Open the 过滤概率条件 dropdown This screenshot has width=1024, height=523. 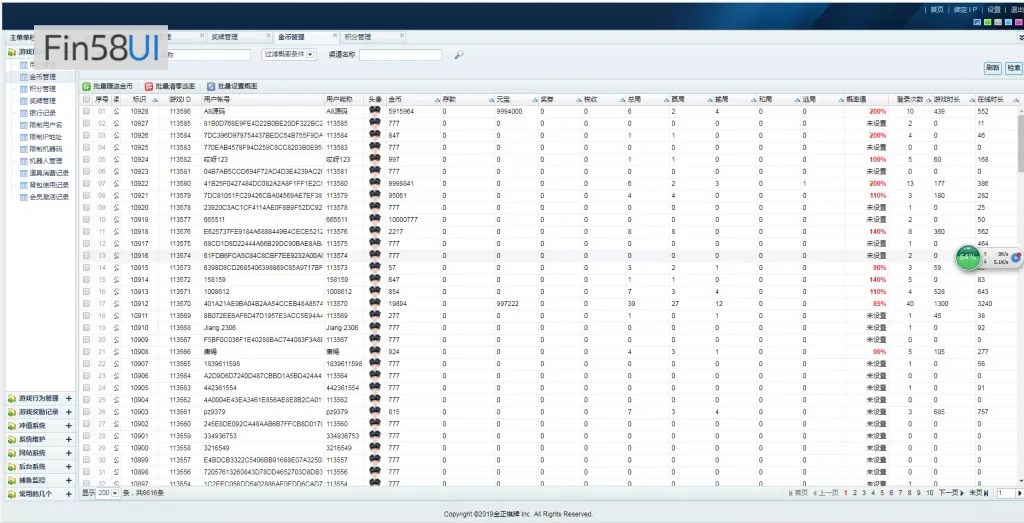[310, 55]
